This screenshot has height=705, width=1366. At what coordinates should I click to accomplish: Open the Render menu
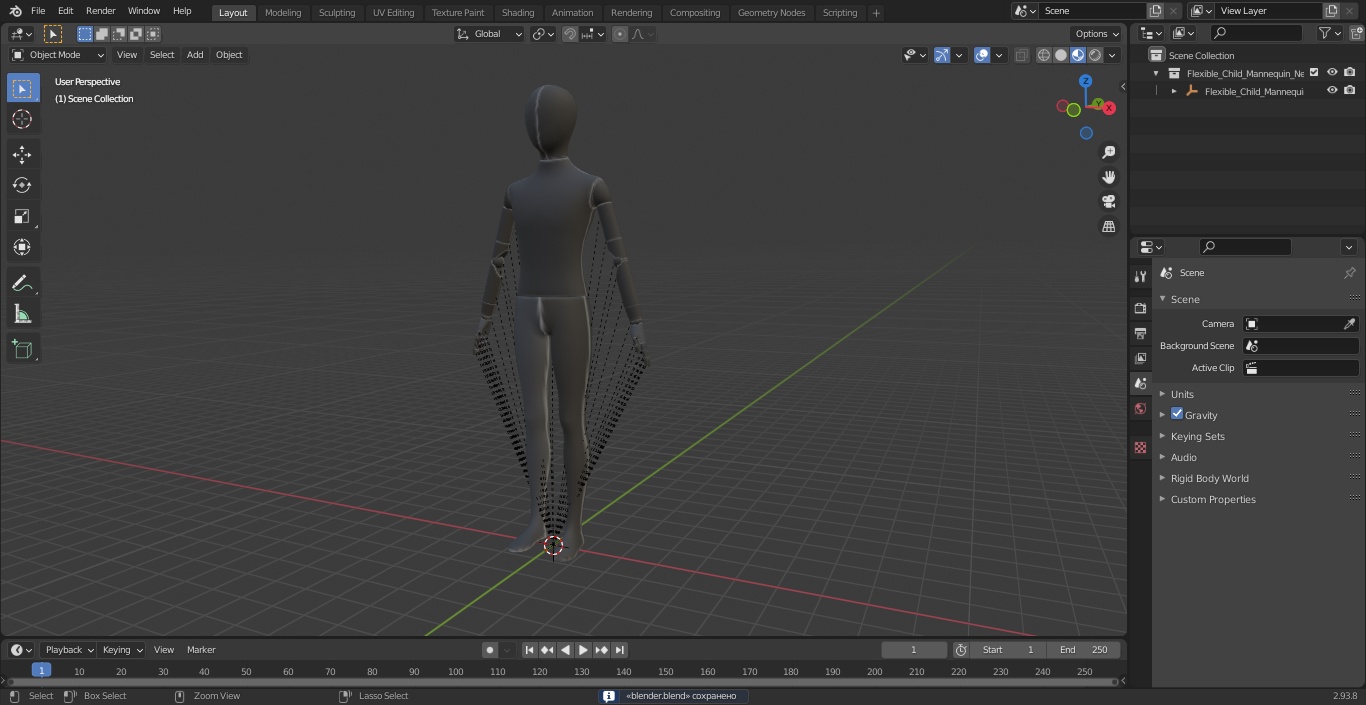pos(100,11)
